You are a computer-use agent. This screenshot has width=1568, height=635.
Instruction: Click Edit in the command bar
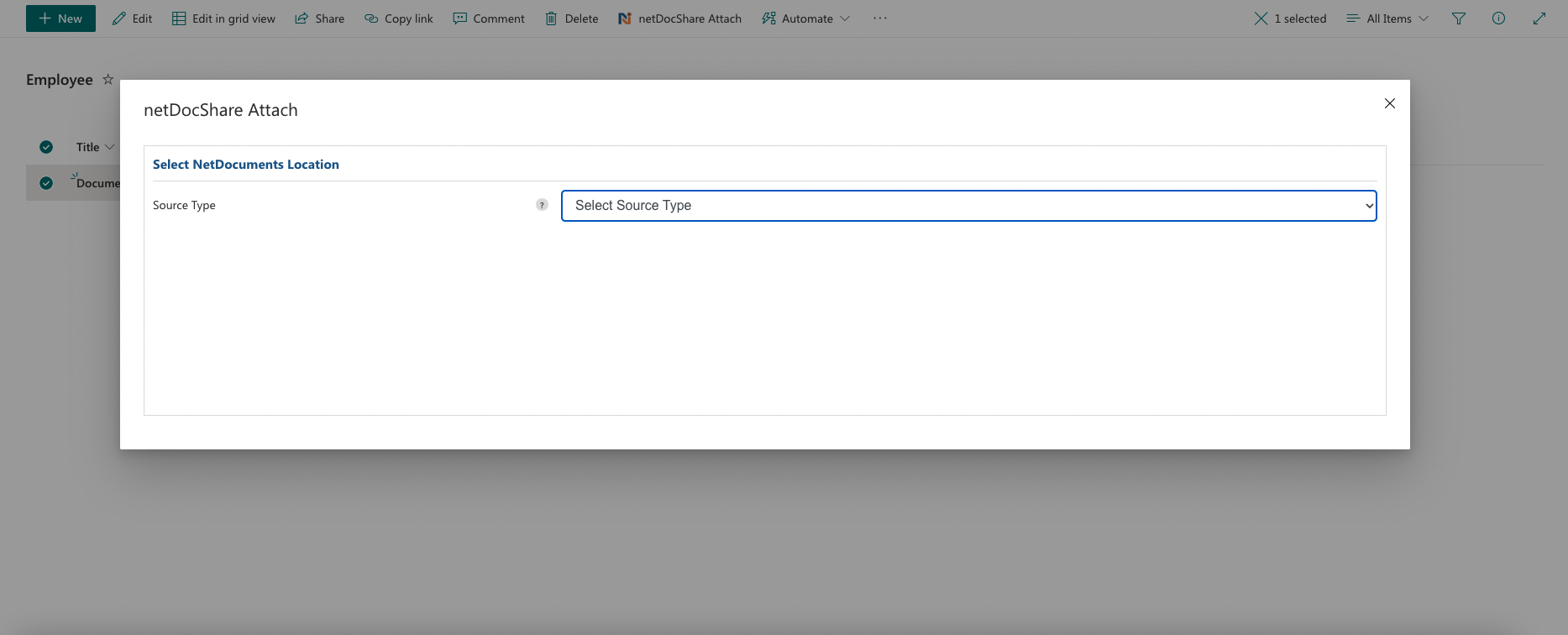click(133, 18)
